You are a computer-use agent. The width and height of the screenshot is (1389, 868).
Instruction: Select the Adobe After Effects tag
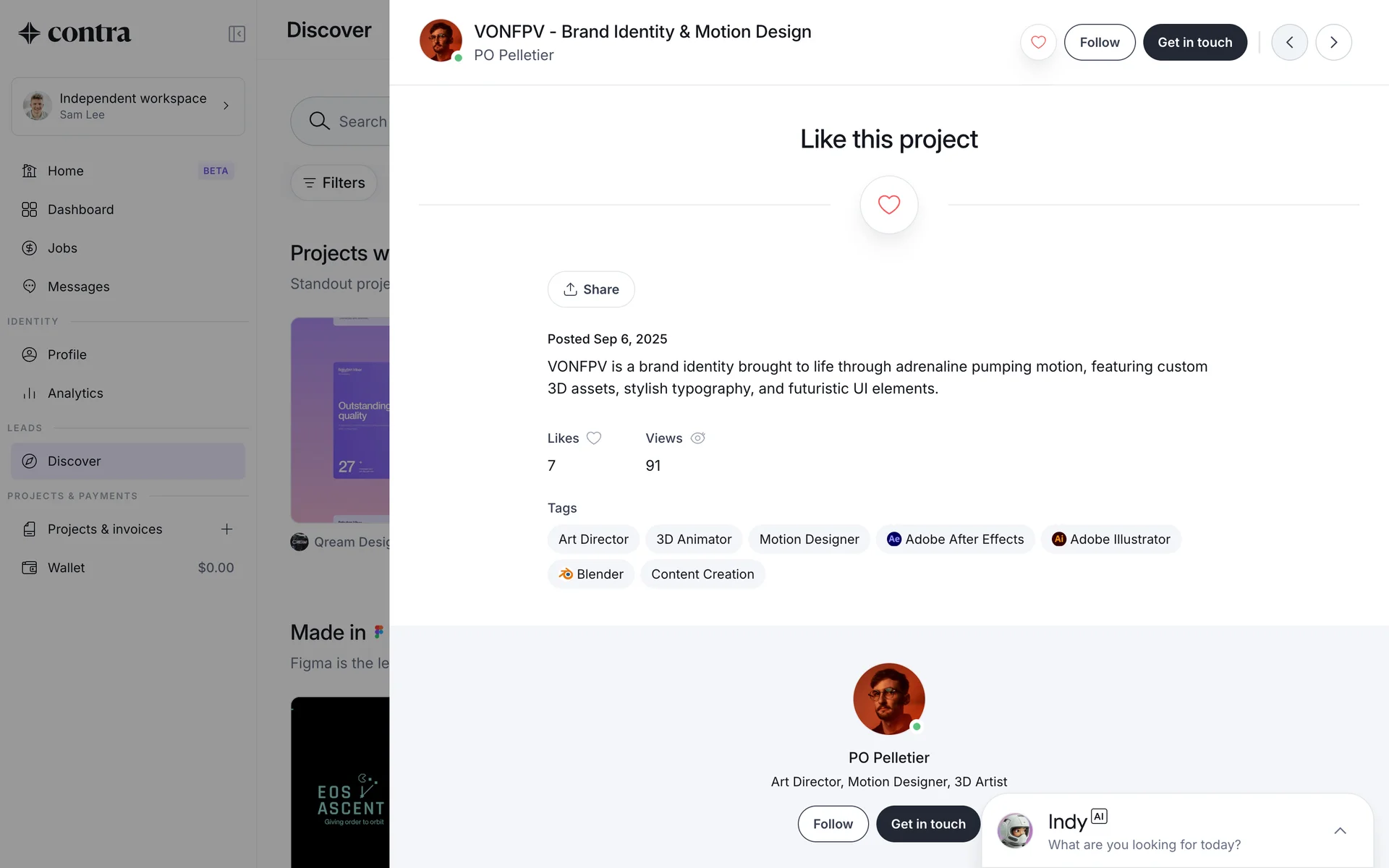[x=955, y=540]
